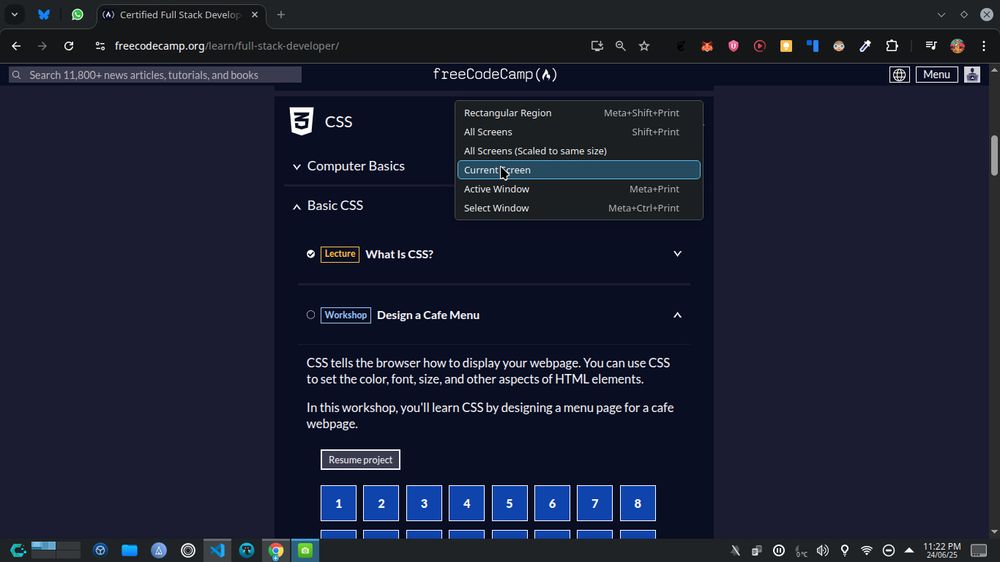Click the virtual desktop pager

[55, 550]
